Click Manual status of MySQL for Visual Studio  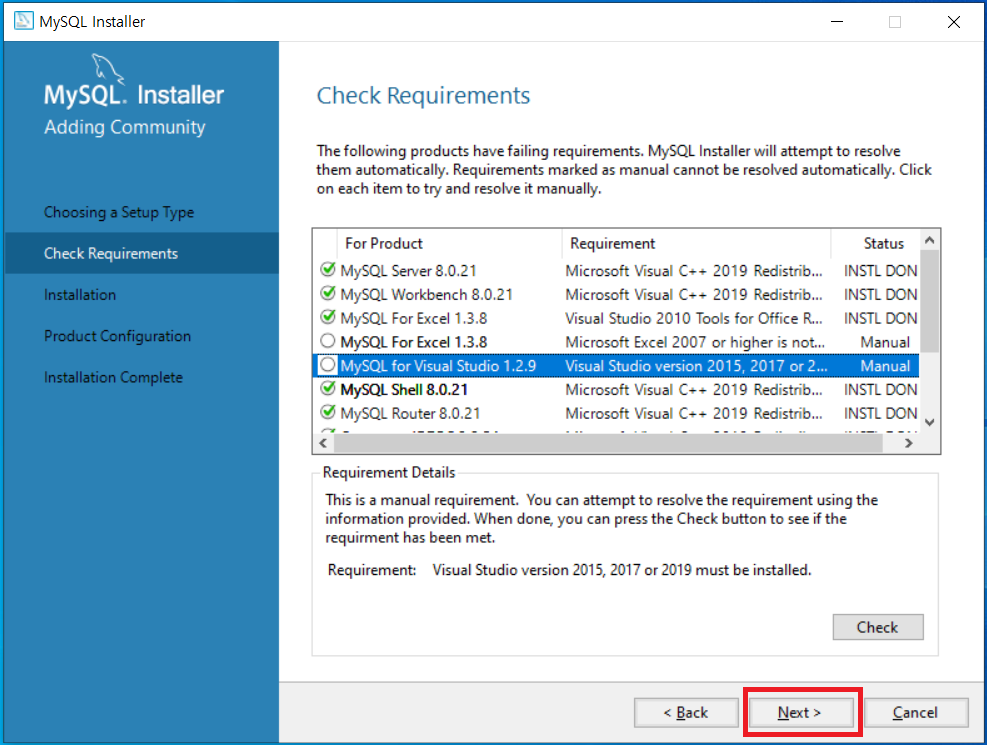885,366
